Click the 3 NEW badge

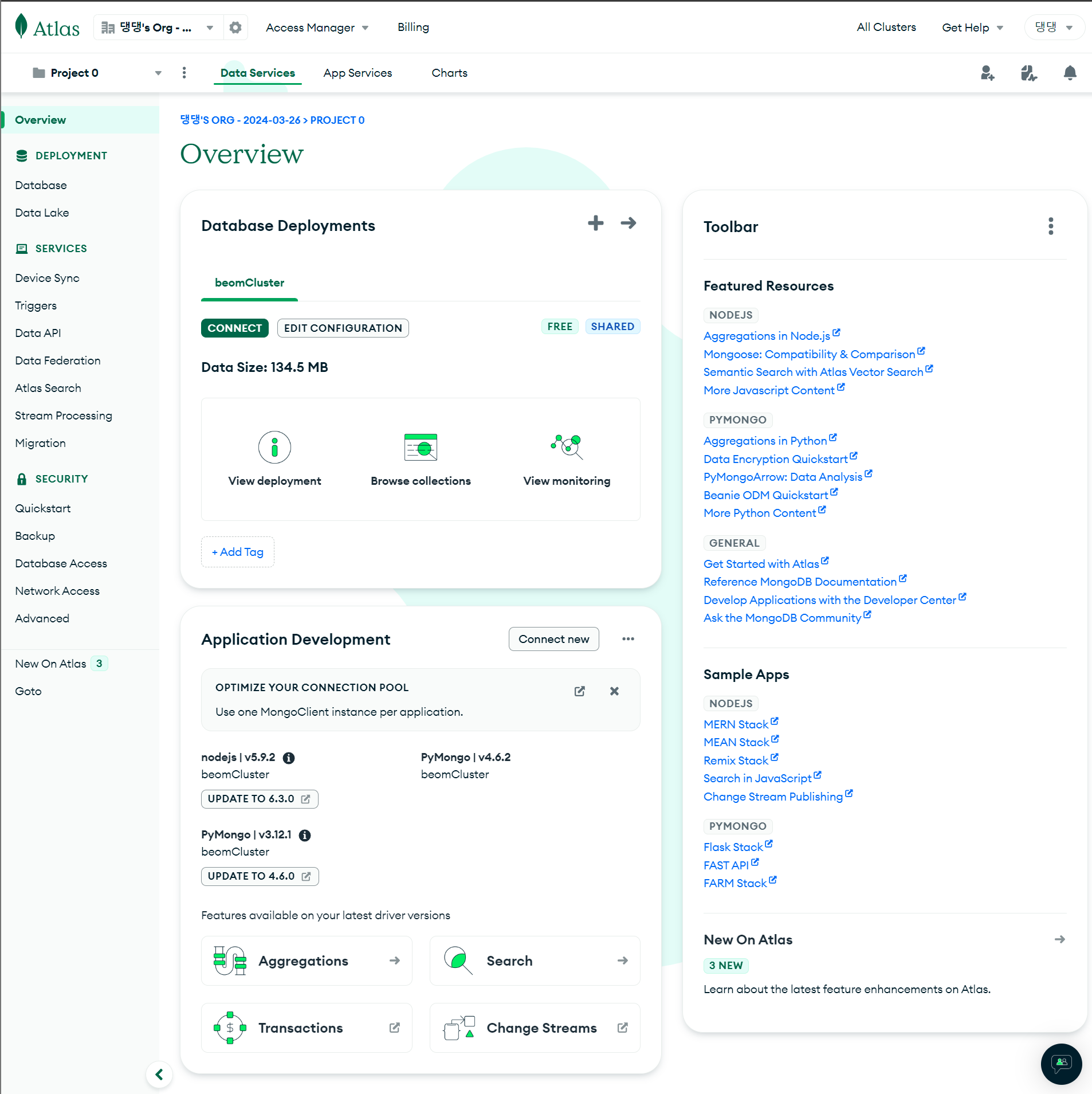[x=725, y=966]
